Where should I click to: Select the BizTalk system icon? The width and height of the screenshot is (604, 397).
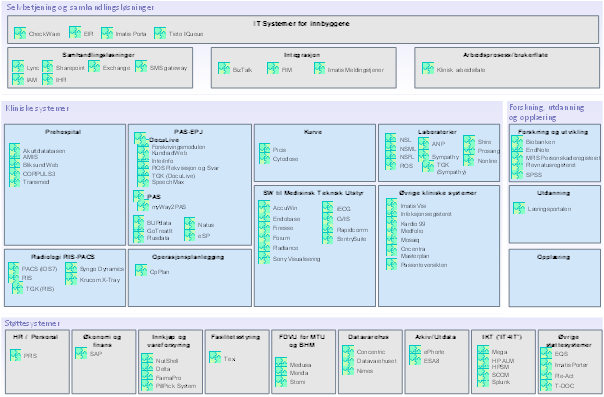point(224,68)
